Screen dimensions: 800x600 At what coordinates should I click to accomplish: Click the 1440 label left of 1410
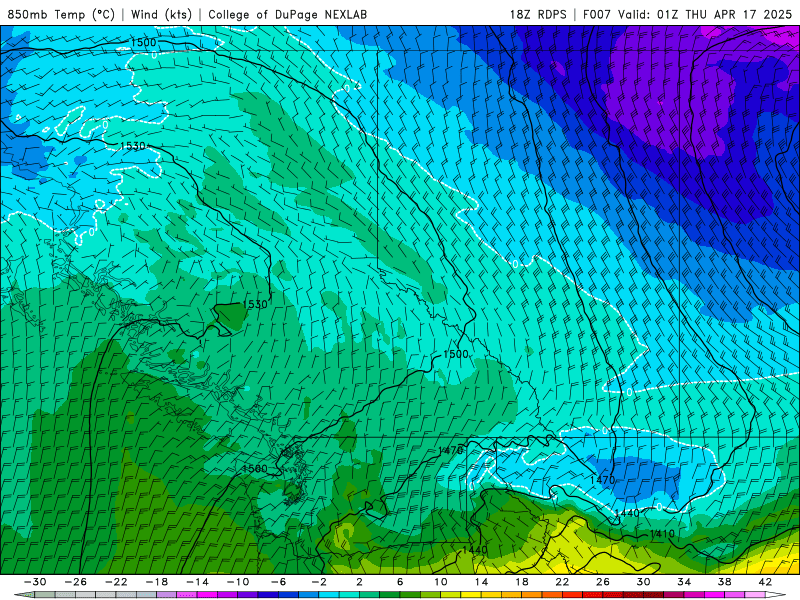point(627,513)
